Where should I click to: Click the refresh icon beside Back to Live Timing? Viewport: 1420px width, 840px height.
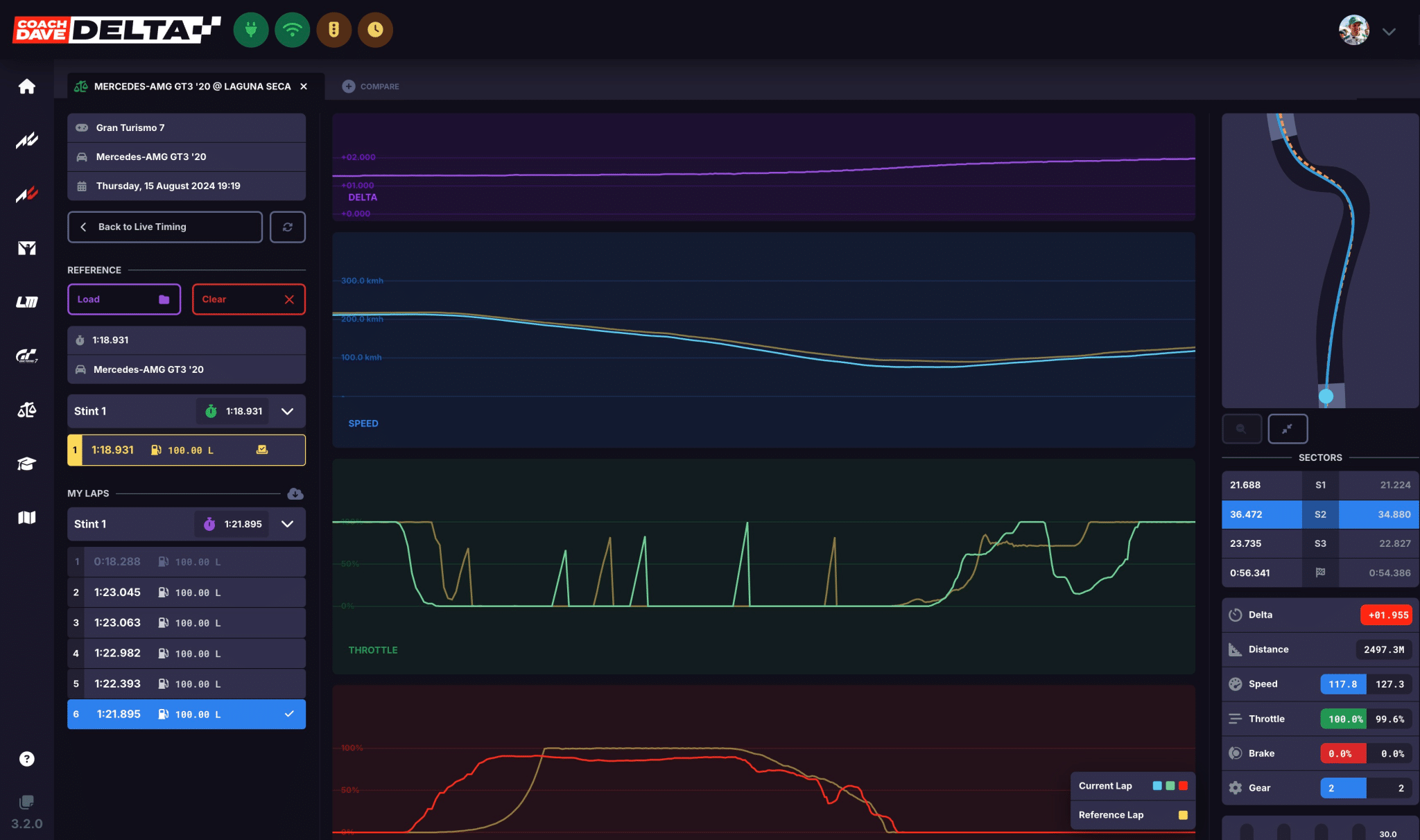click(288, 227)
